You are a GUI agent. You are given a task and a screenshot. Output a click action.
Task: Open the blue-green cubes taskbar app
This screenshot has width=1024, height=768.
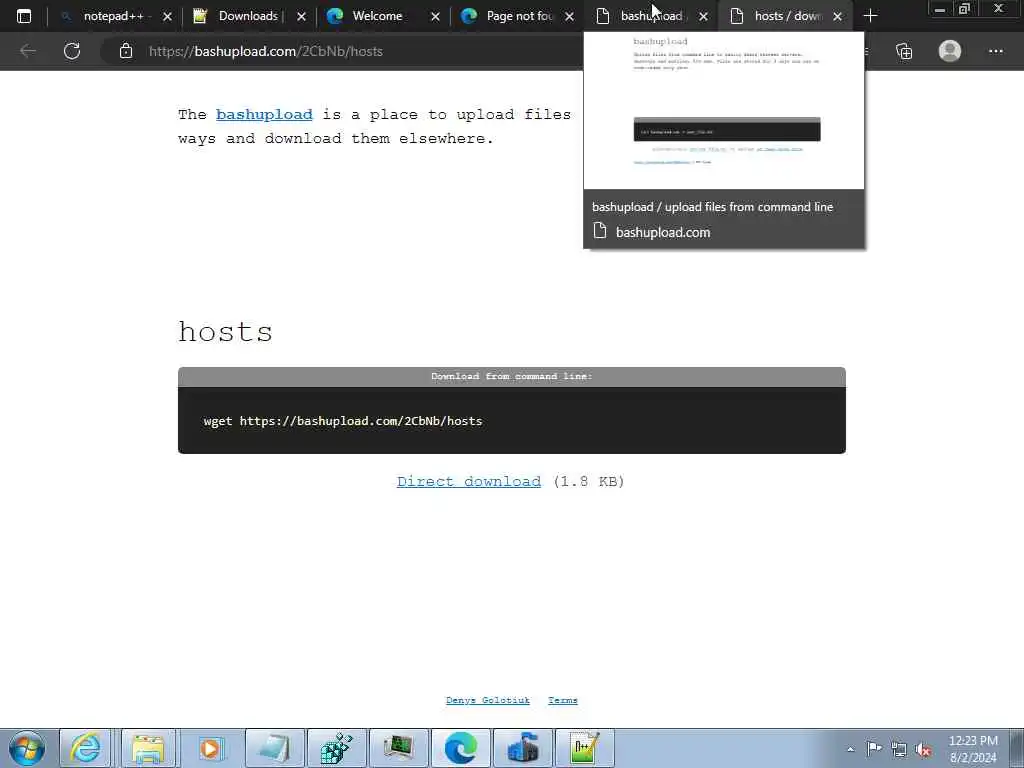tap(336, 748)
